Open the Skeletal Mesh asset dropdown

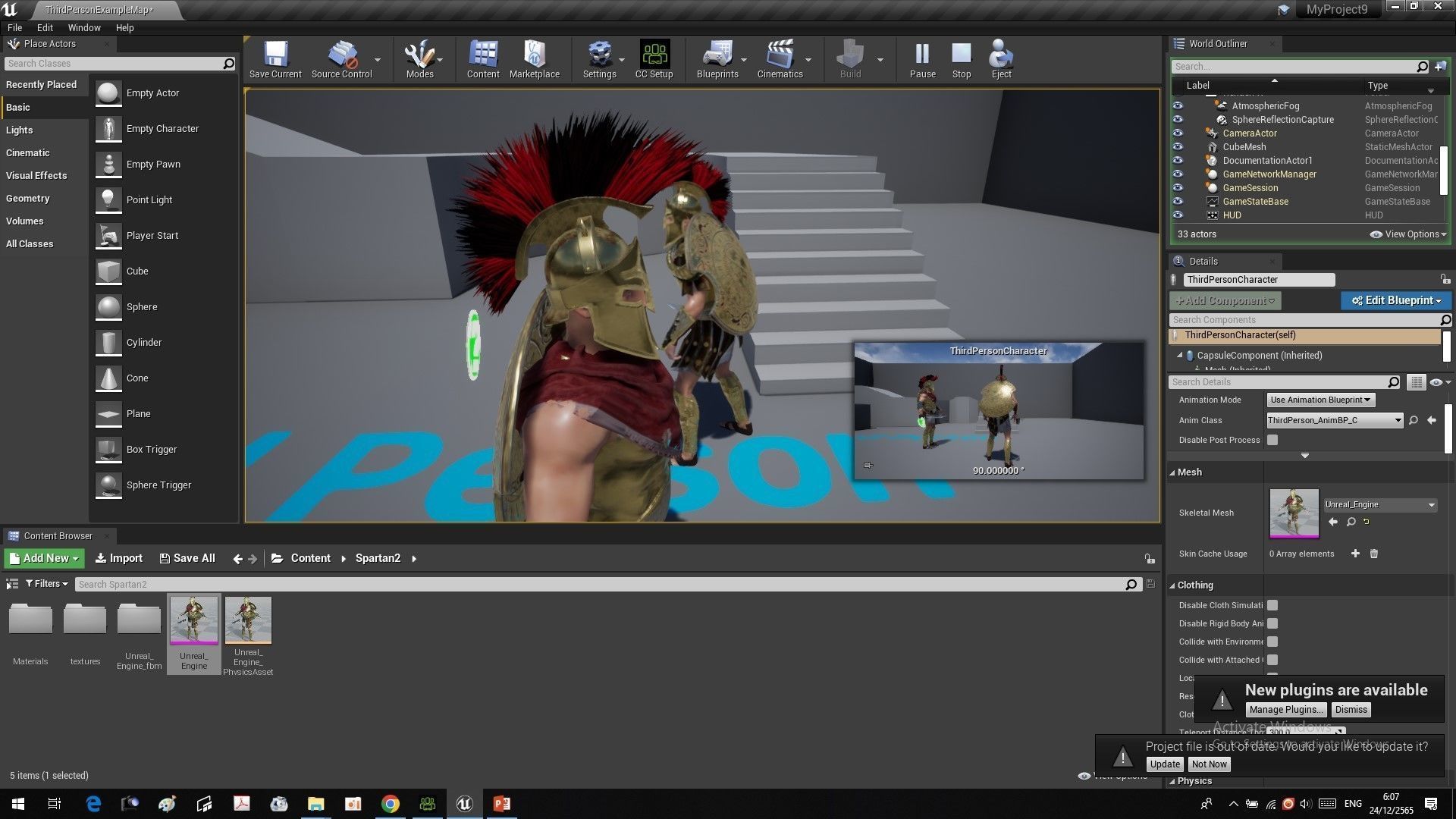click(x=1380, y=504)
